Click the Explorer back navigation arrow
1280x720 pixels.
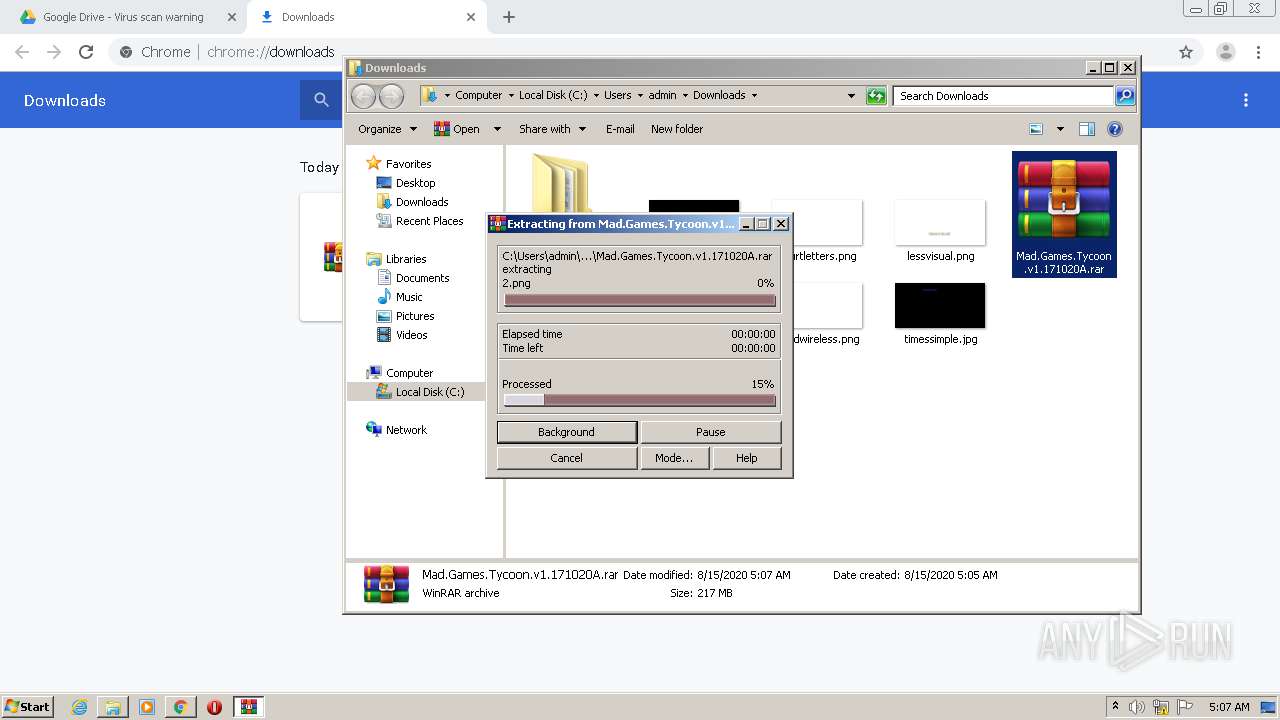(363, 96)
